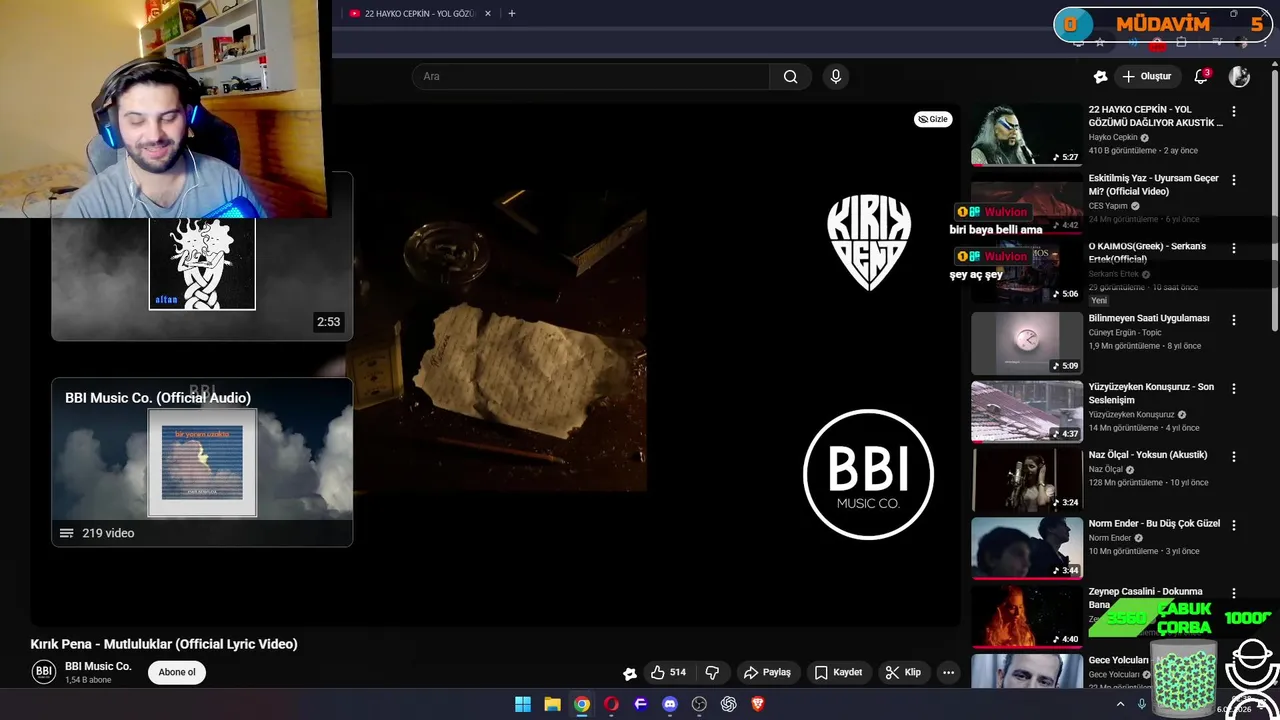The height and width of the screenshot is (720, 1280).
Task: Launch Brave browser from the taskbar
Action: coord(758,704)
